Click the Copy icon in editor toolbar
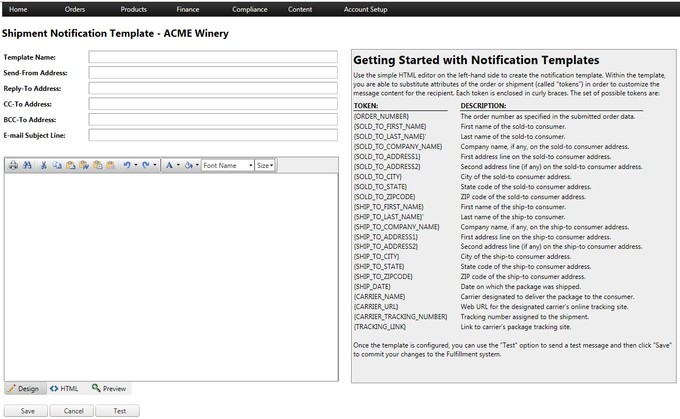 pos(58,165)
